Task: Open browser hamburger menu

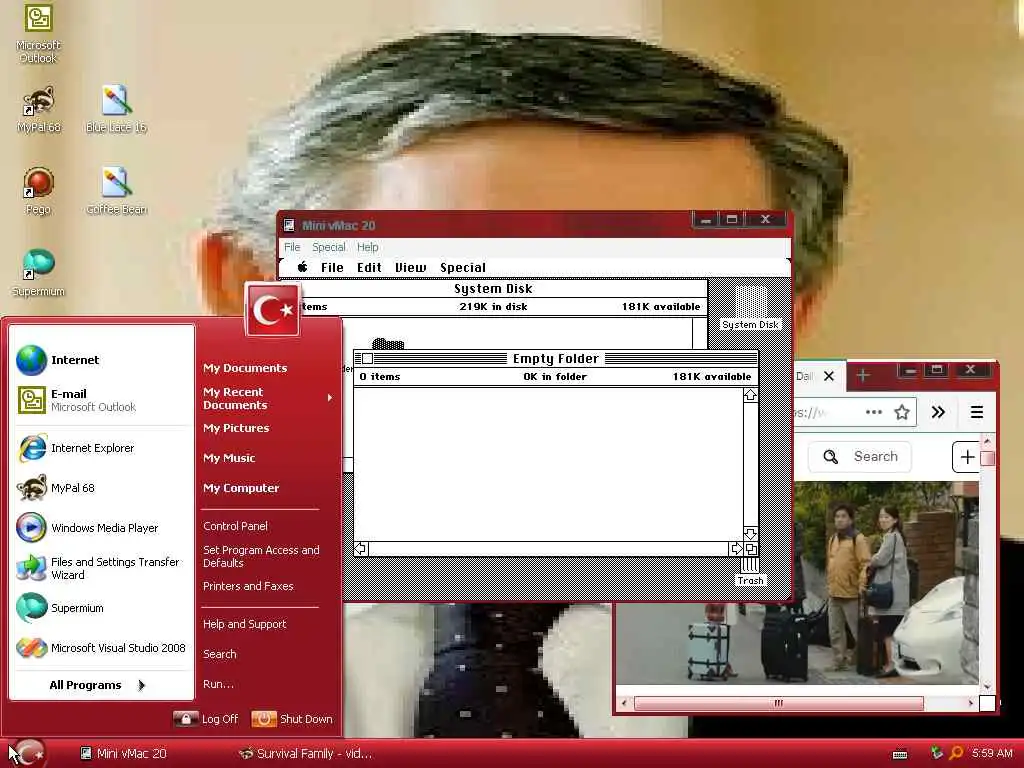Action: pyautogui.click(x=977, y=412)
